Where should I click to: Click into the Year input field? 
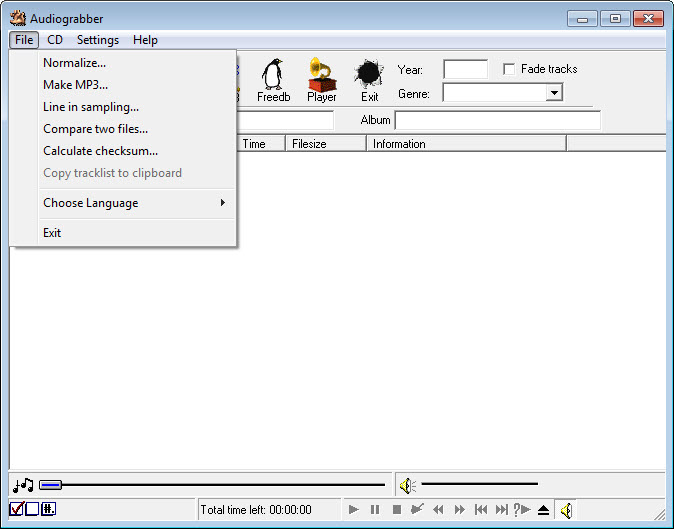coord(466,69)
